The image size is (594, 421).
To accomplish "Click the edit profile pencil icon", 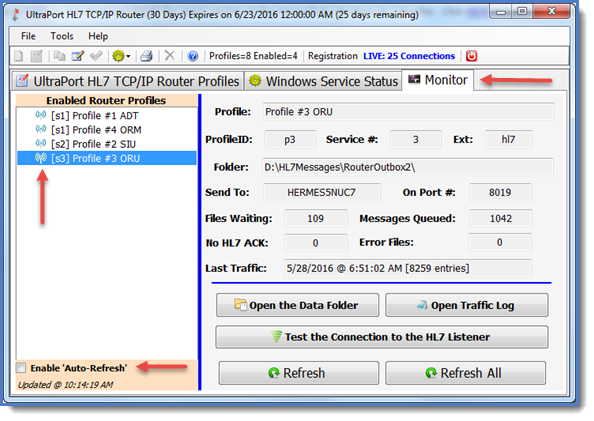I will point(78,56).
